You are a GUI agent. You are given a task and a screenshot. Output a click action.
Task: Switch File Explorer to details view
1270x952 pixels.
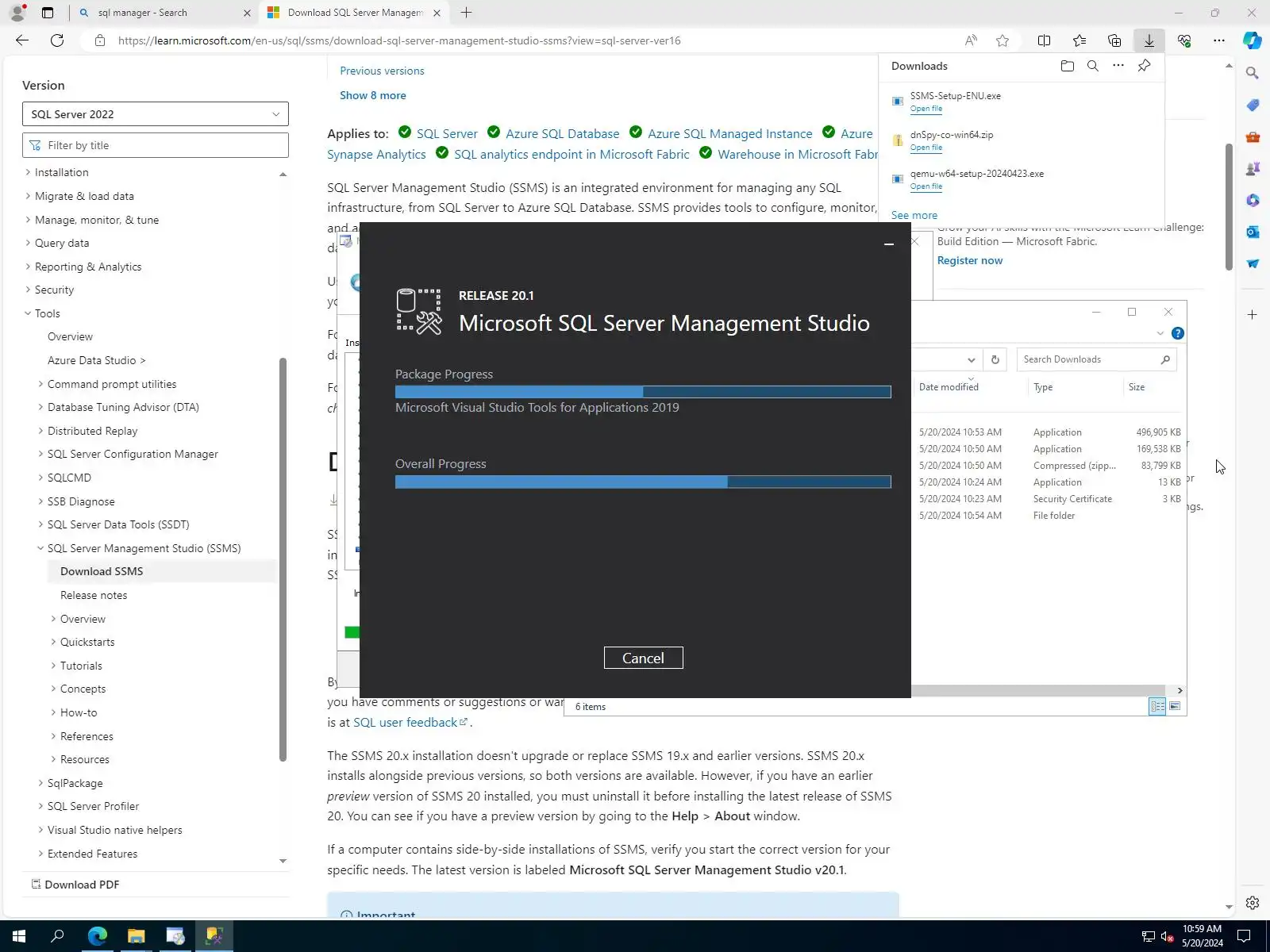(x=1158, y=706)
